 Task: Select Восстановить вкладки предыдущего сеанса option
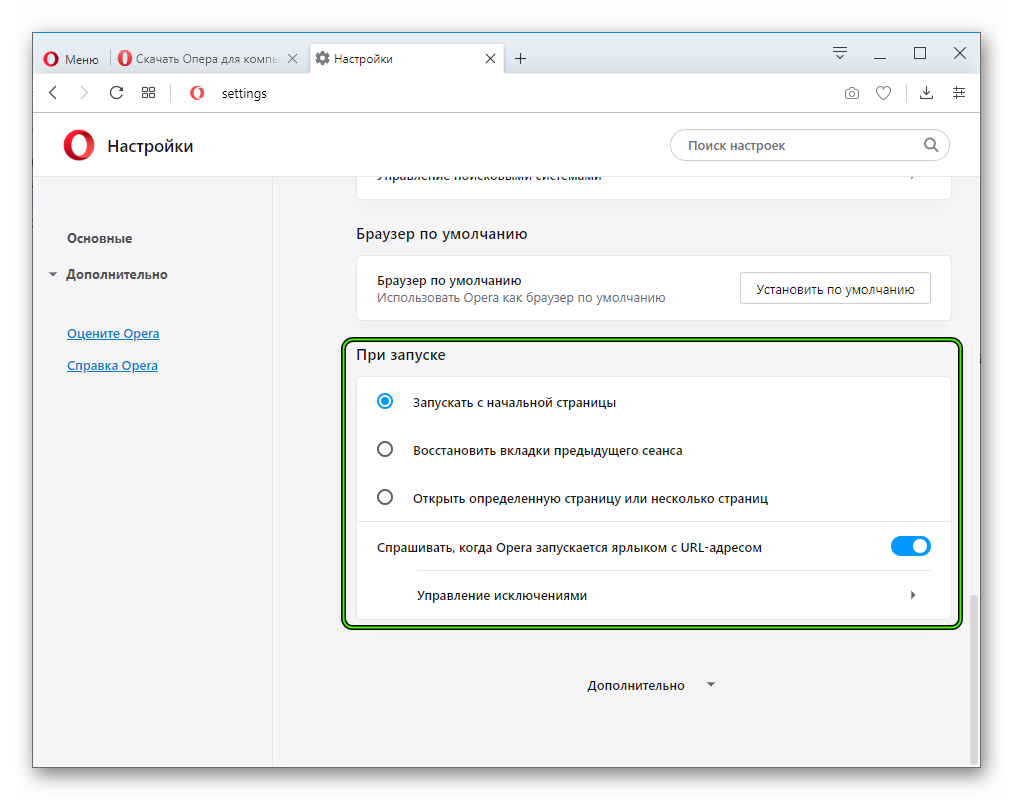(x=385, y=449)
